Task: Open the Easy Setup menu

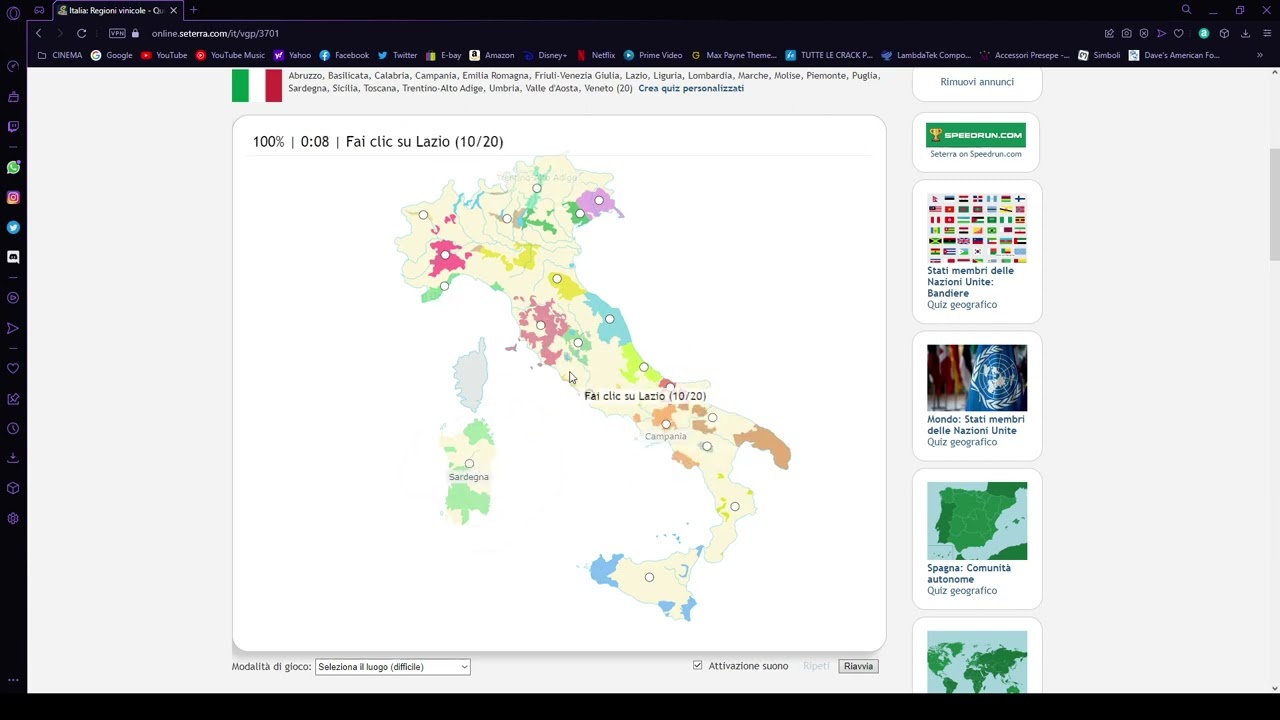Action: [1267, 33]
